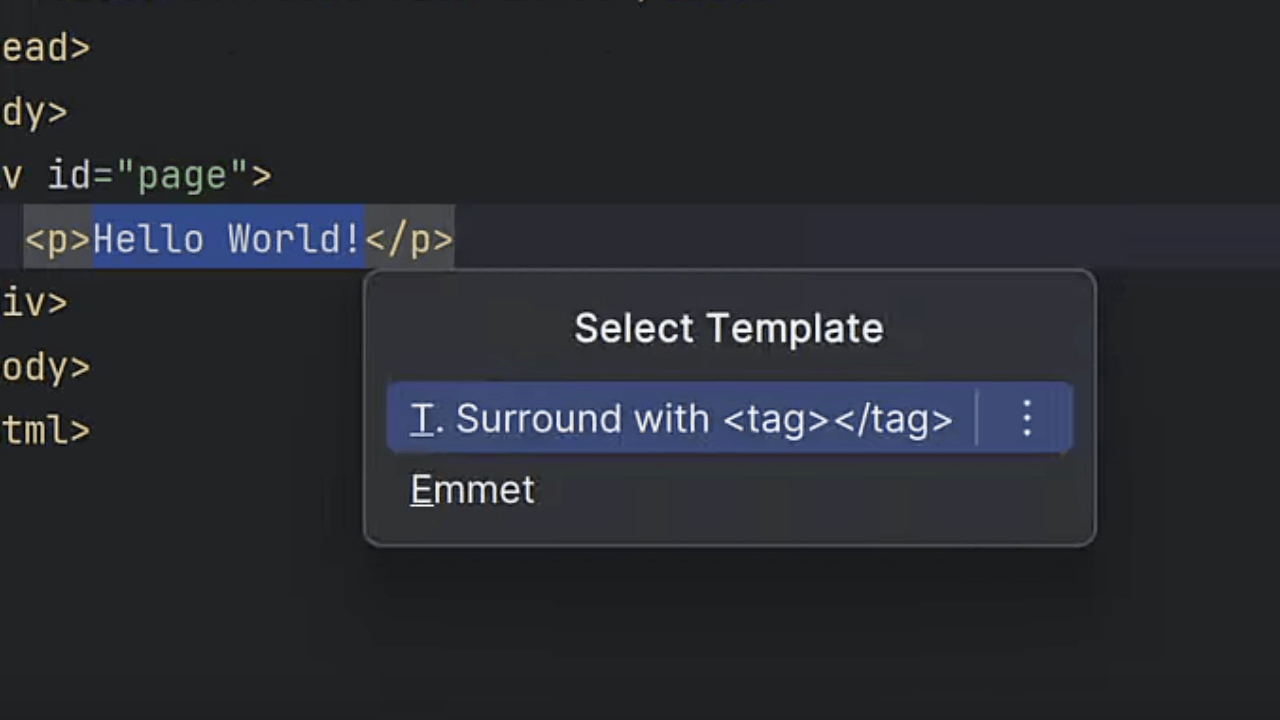Click the closing bracket after "page"
Screen dimensions: 1280x720
pyautogui.click(x=261, y=176)
